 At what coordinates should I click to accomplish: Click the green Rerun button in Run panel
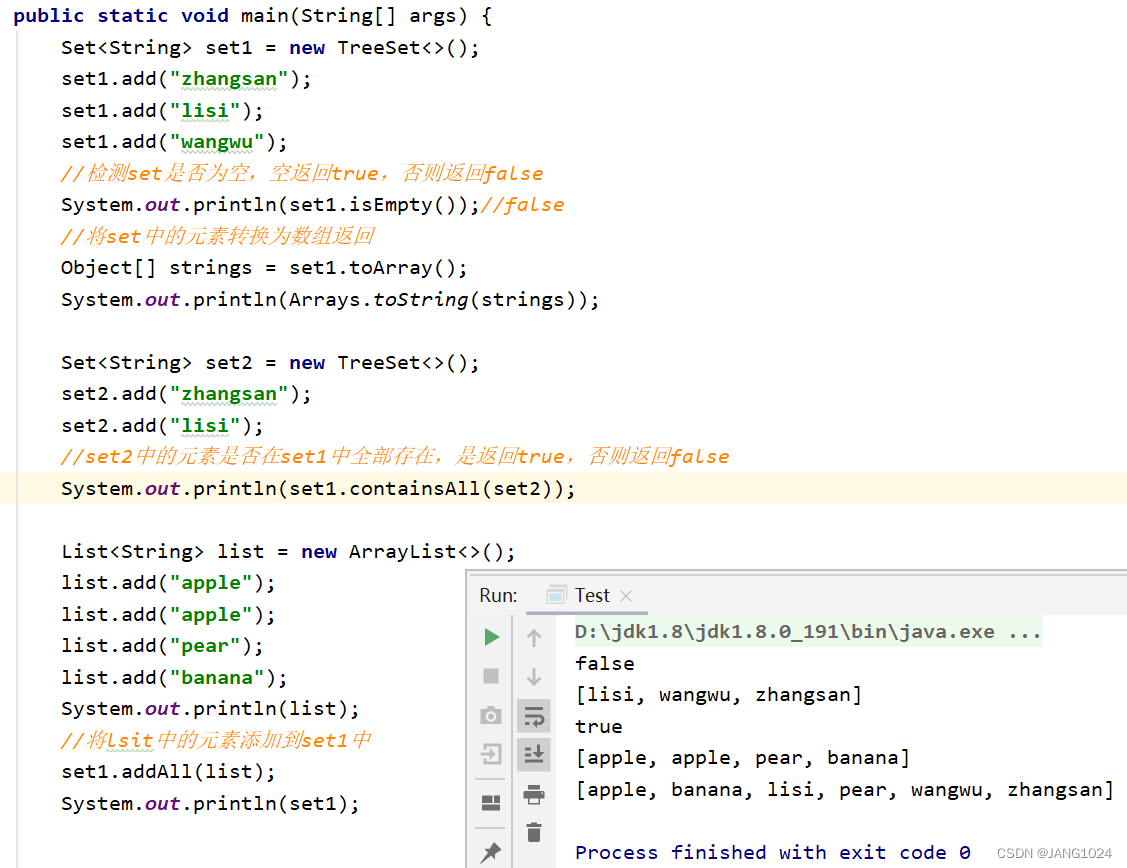click(492, 637)
